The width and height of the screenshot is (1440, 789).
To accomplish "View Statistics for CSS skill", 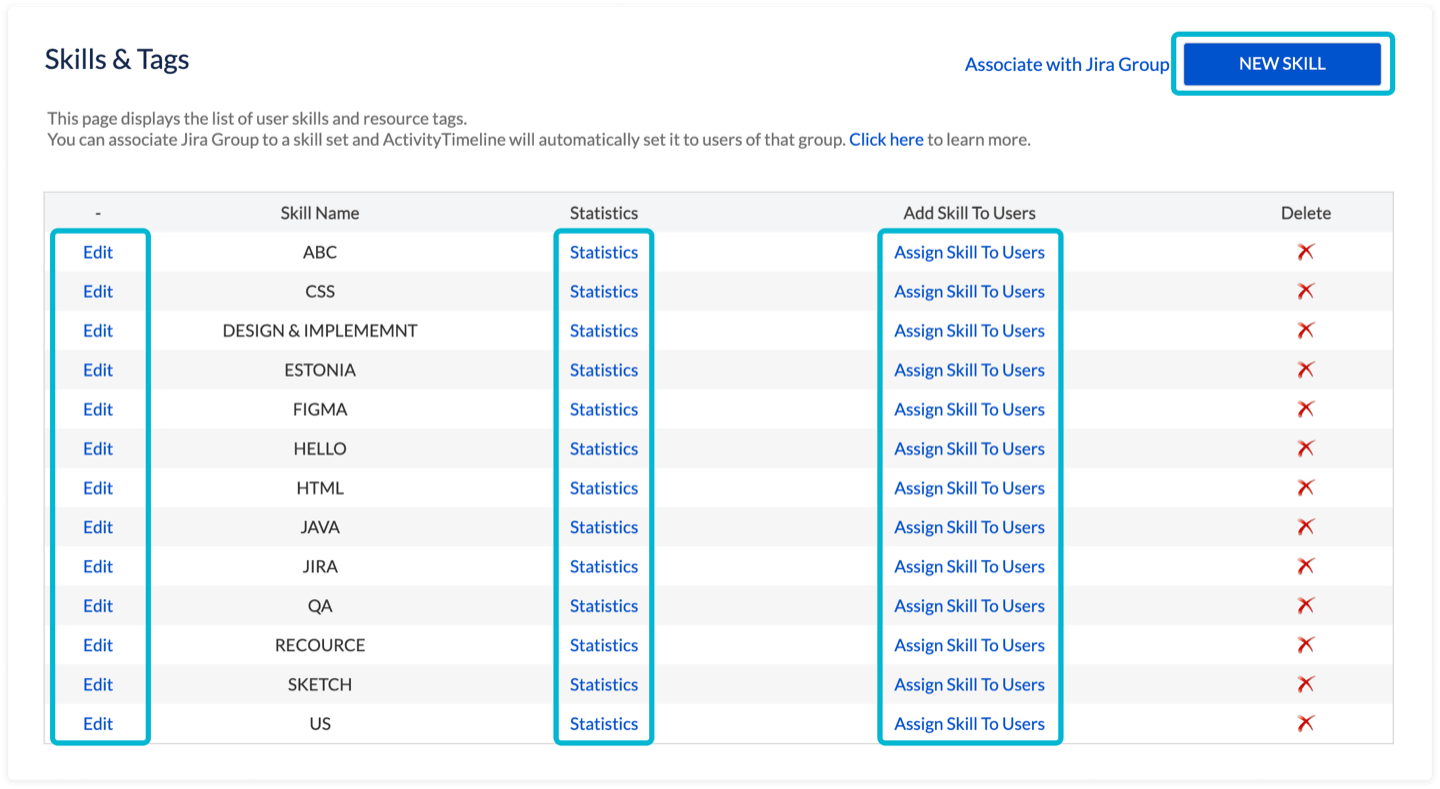I will [x=604, y=291].
